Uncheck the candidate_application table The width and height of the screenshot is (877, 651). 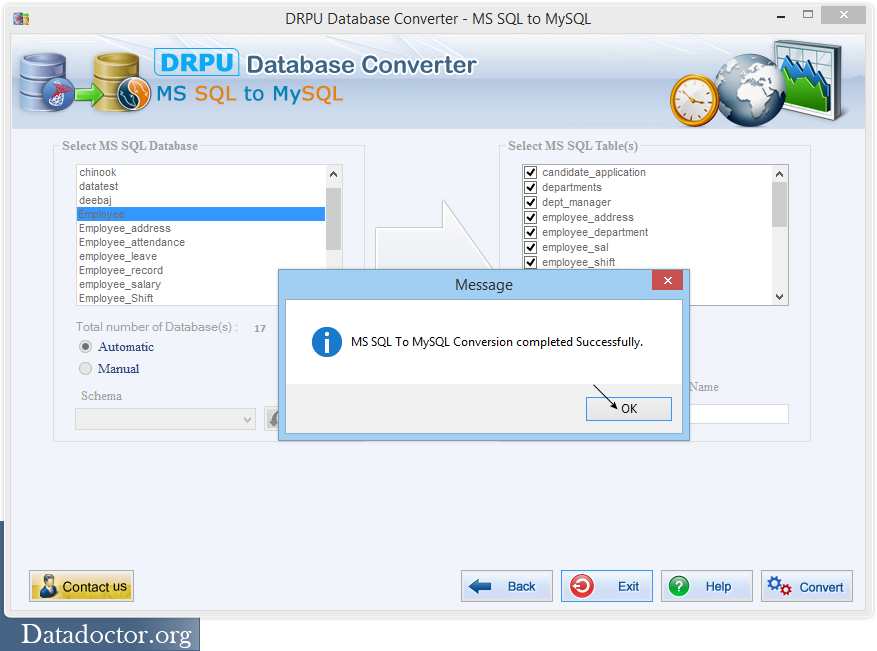pyautogui.click(x=531, y=172)
